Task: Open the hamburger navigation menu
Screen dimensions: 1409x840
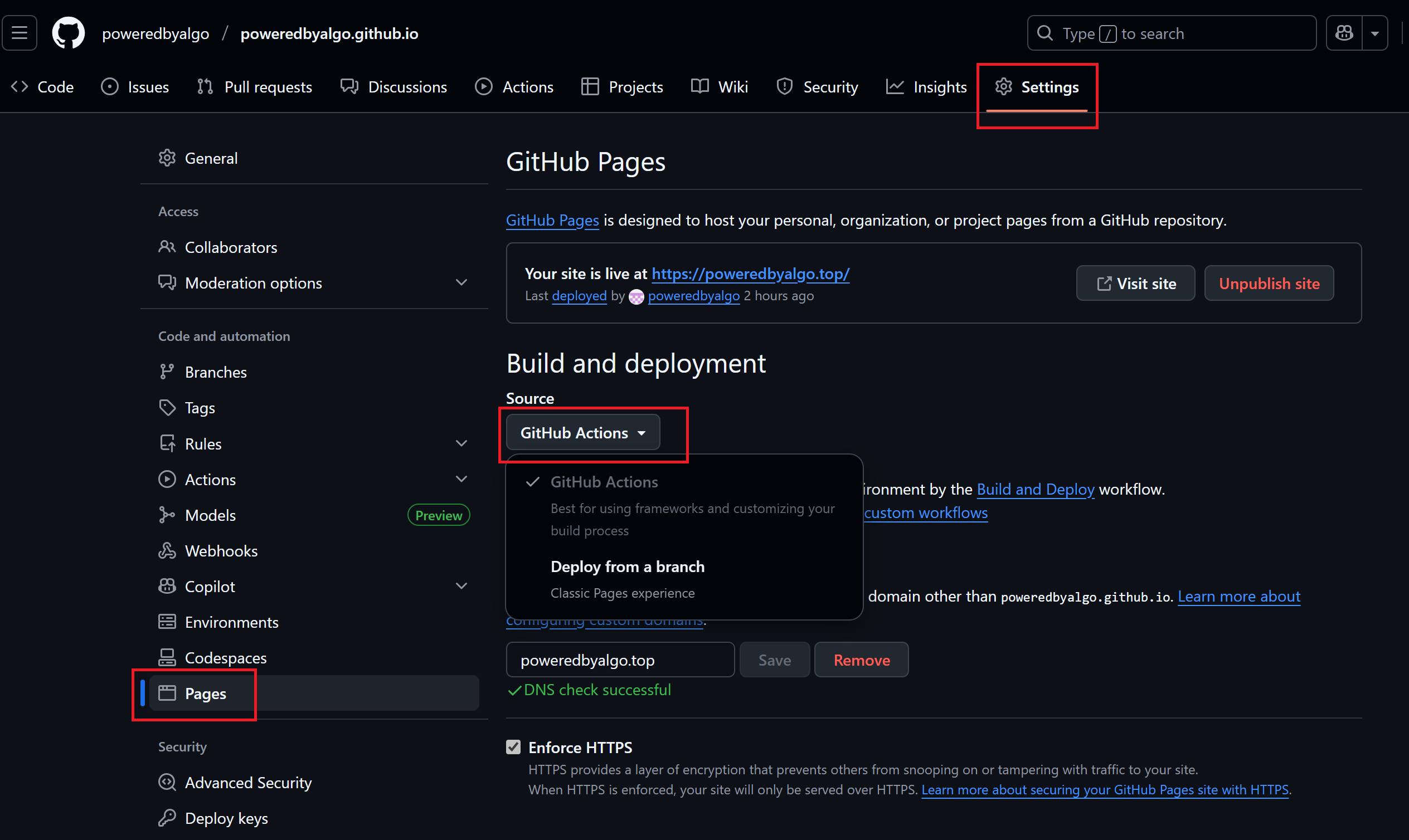Action: [x=20, y=33]
